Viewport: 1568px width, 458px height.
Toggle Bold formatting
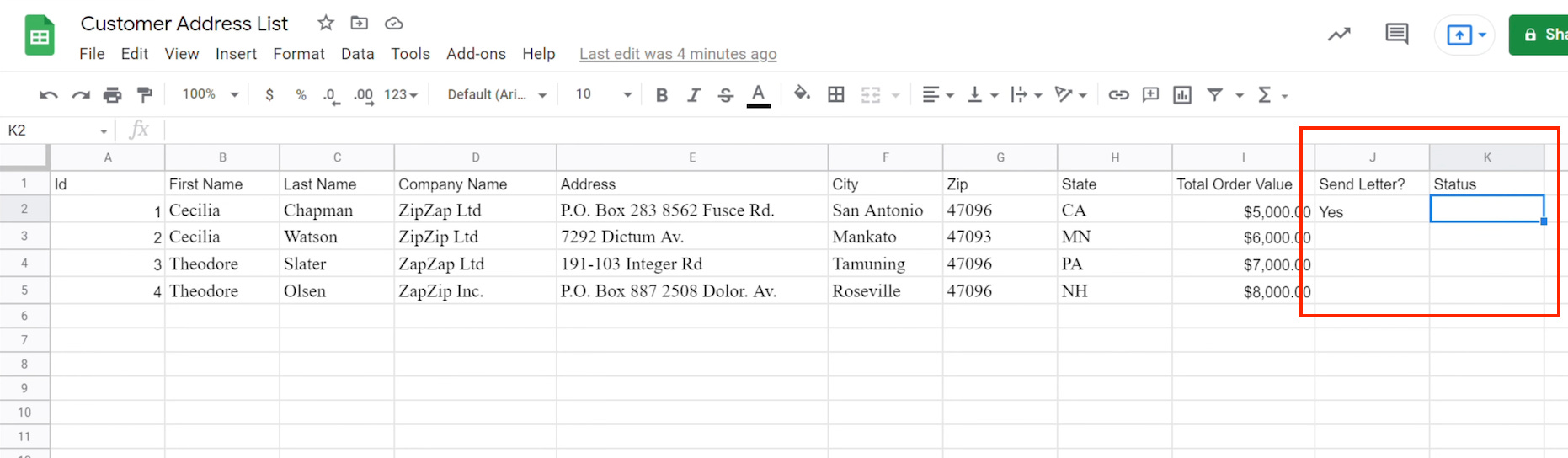tap(662, 95)
